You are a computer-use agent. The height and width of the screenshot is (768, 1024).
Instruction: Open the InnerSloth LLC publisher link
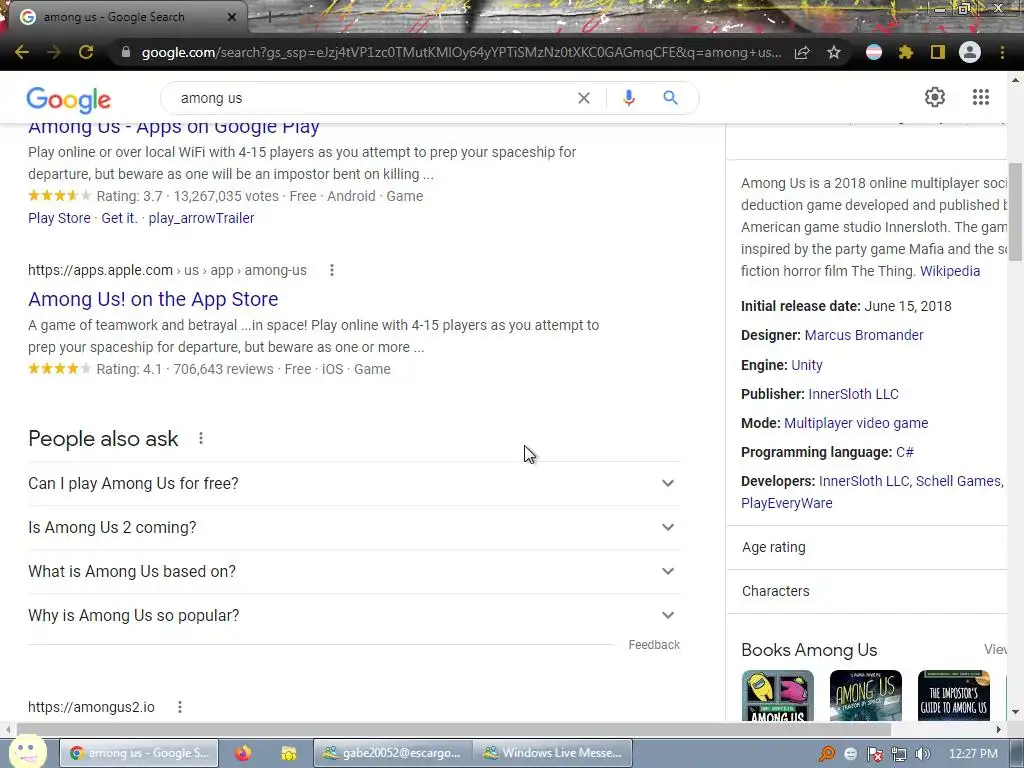point(853,394)
